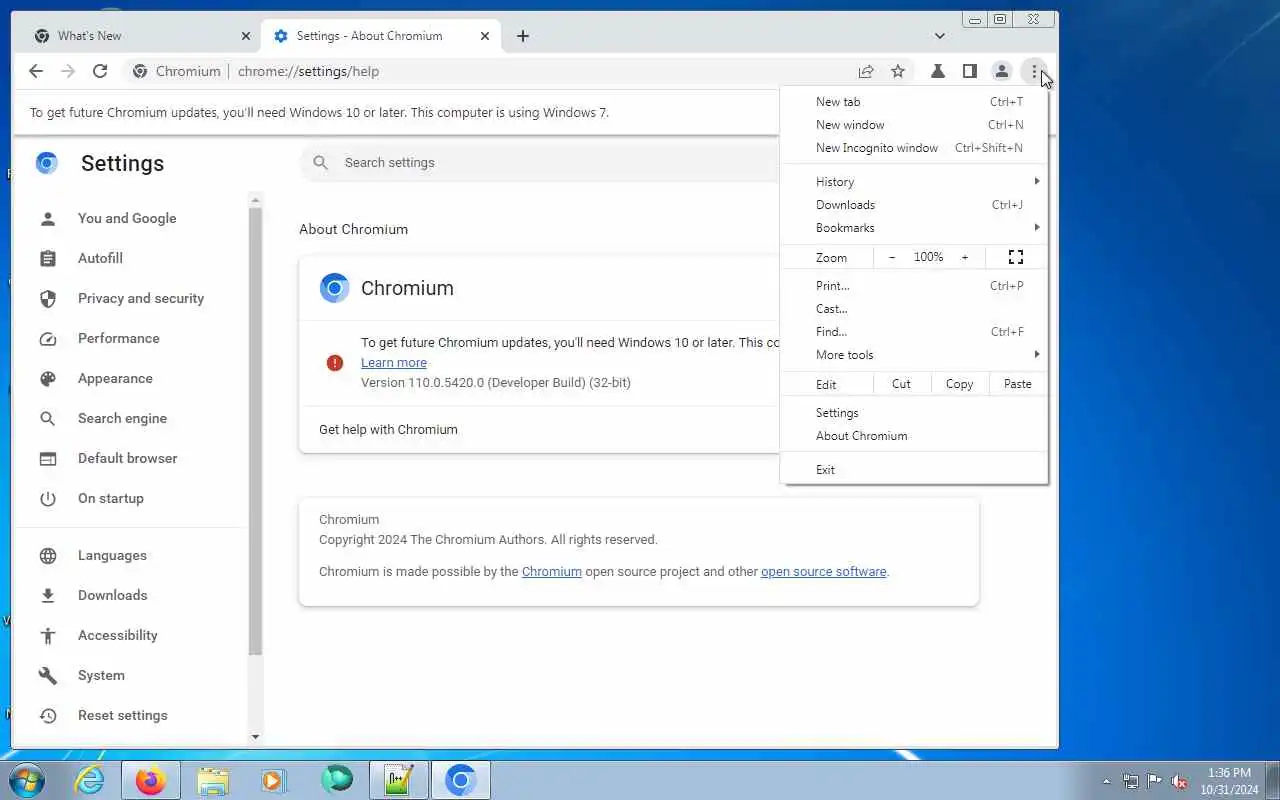The image size is (1280, 800).
Task: Launch Internet Explorer from the taskbar
Action: [x=90, y=780]
